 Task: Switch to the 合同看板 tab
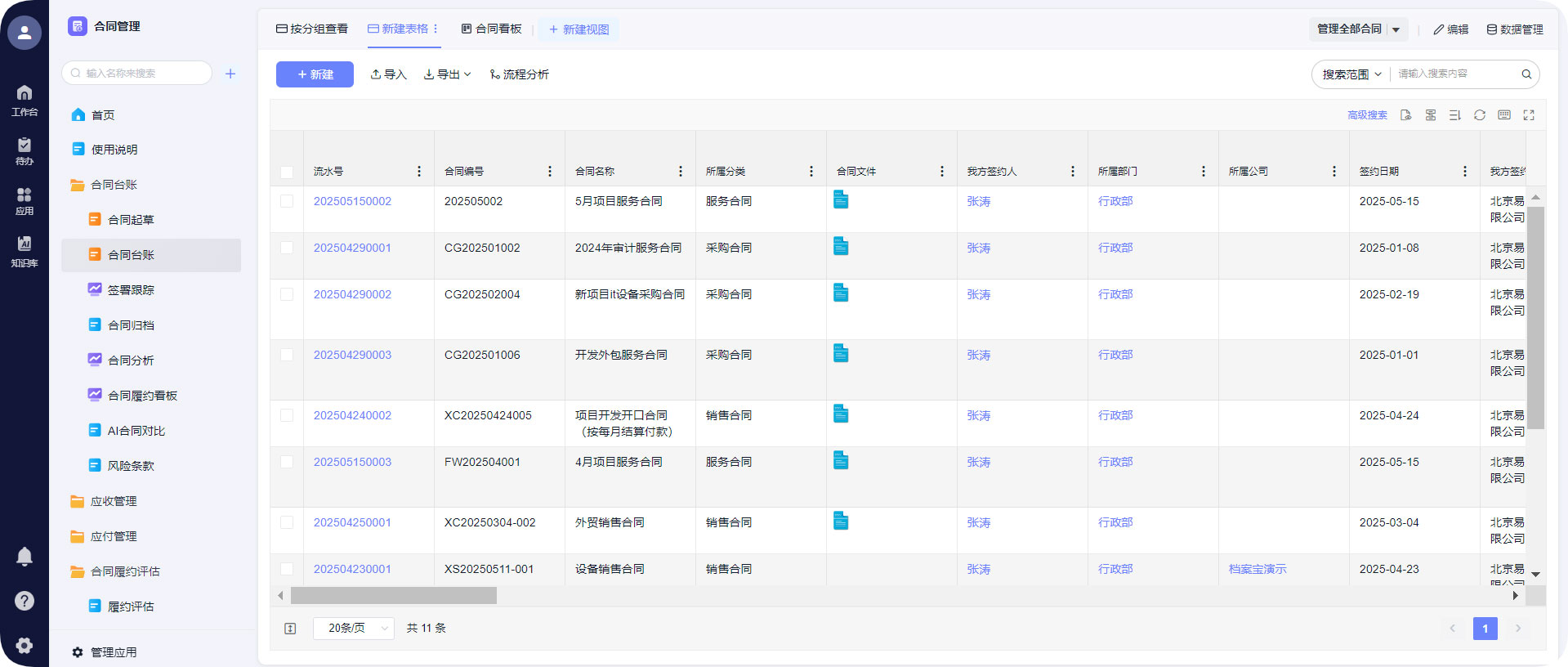click(491, 29)
